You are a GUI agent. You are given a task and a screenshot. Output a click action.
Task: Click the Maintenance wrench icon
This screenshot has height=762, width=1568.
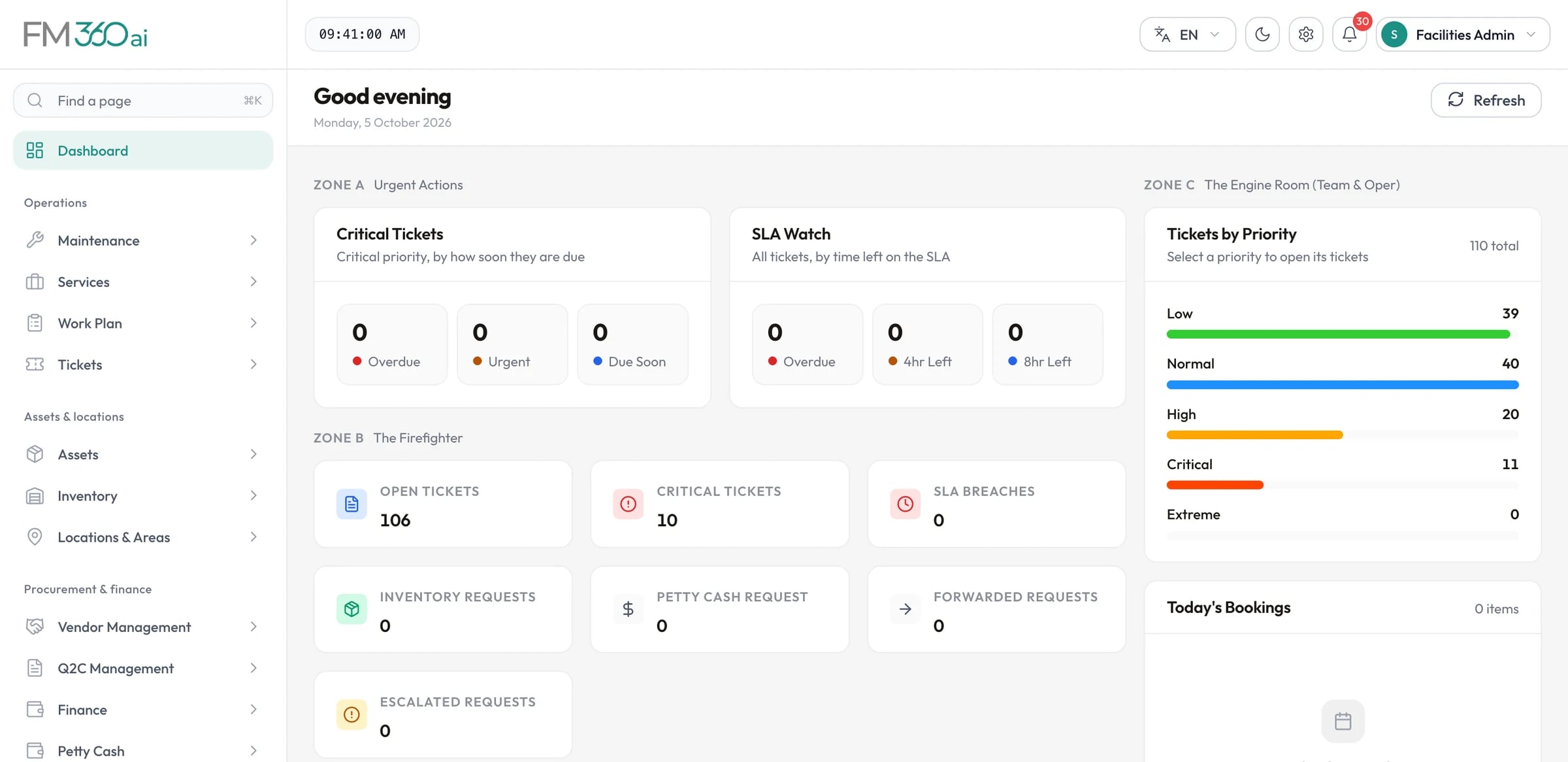click(x=35, y=240)
